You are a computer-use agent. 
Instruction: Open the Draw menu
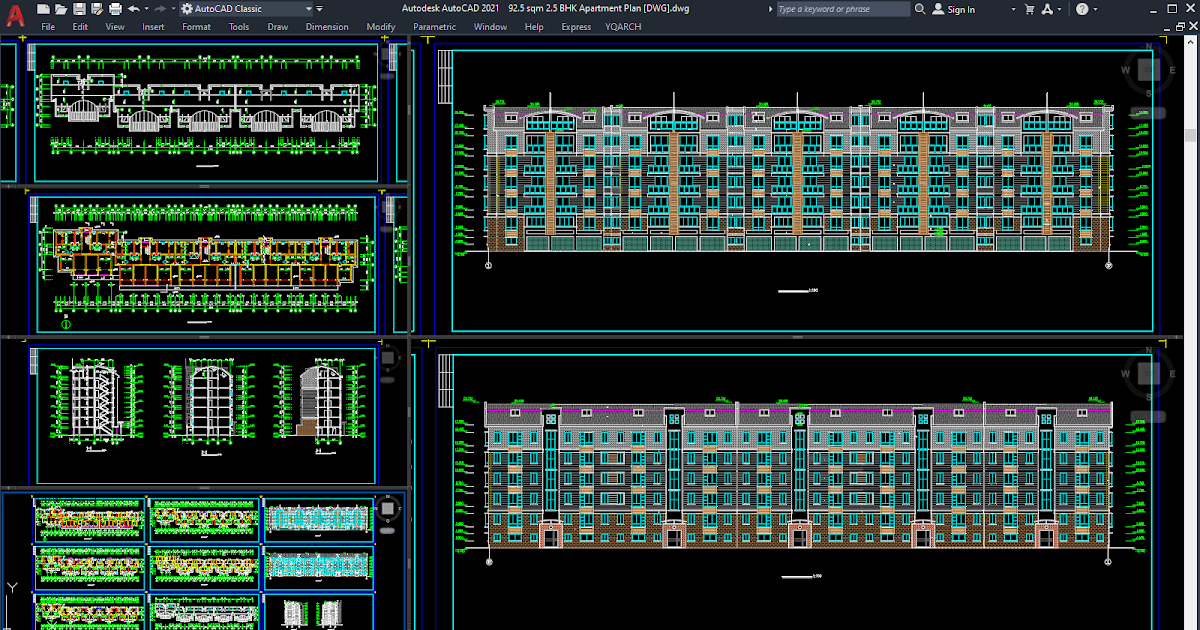[277, 27]
